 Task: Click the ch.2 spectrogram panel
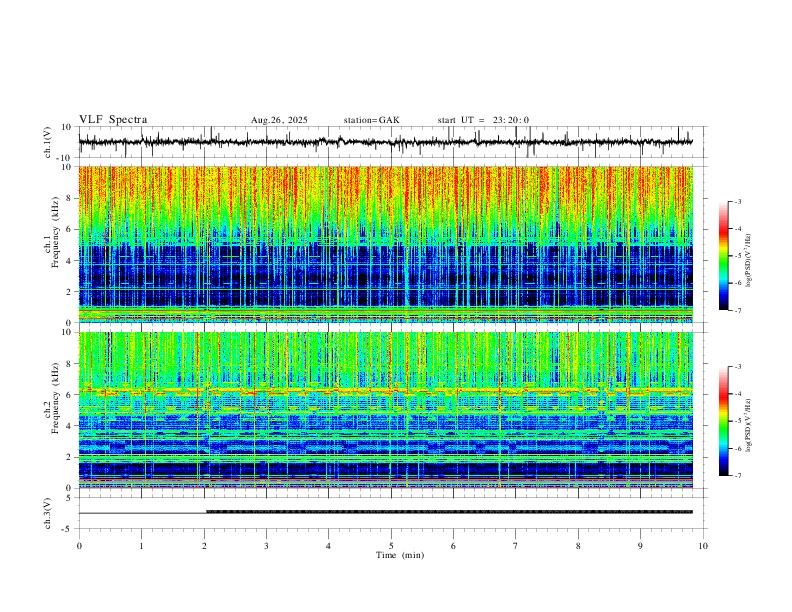385,410
